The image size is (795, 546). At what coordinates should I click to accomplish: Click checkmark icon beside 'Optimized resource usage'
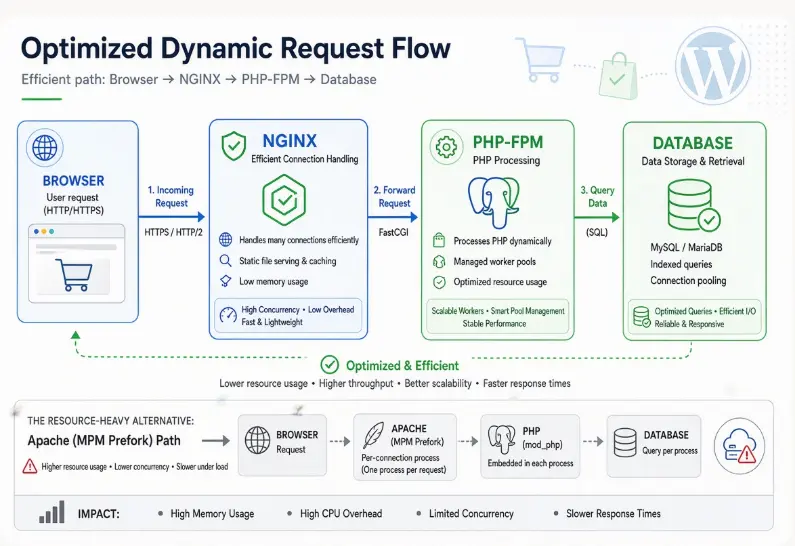click(x=439, y=282)
